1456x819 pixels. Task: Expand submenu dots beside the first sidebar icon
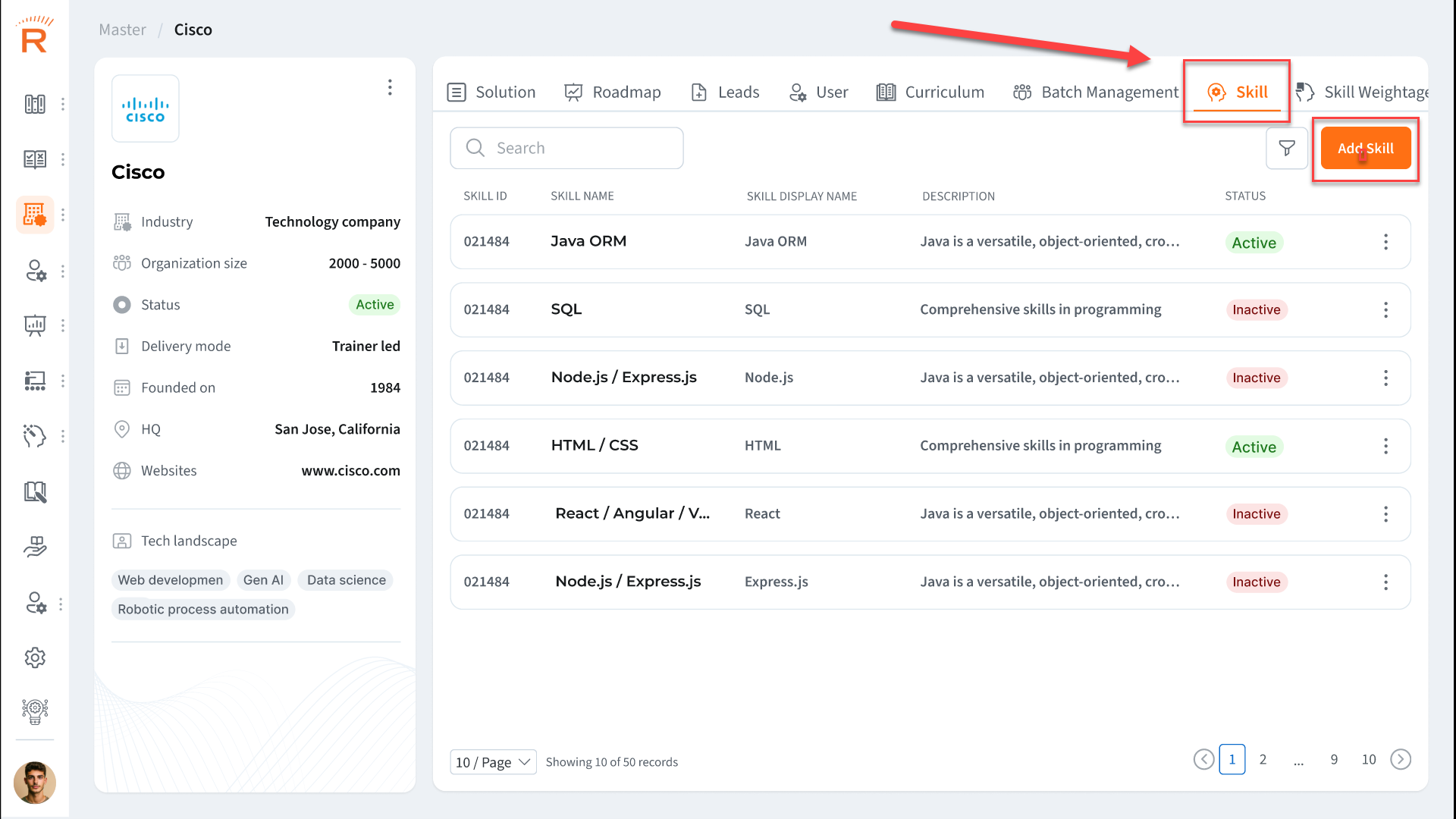coord(63,104)
